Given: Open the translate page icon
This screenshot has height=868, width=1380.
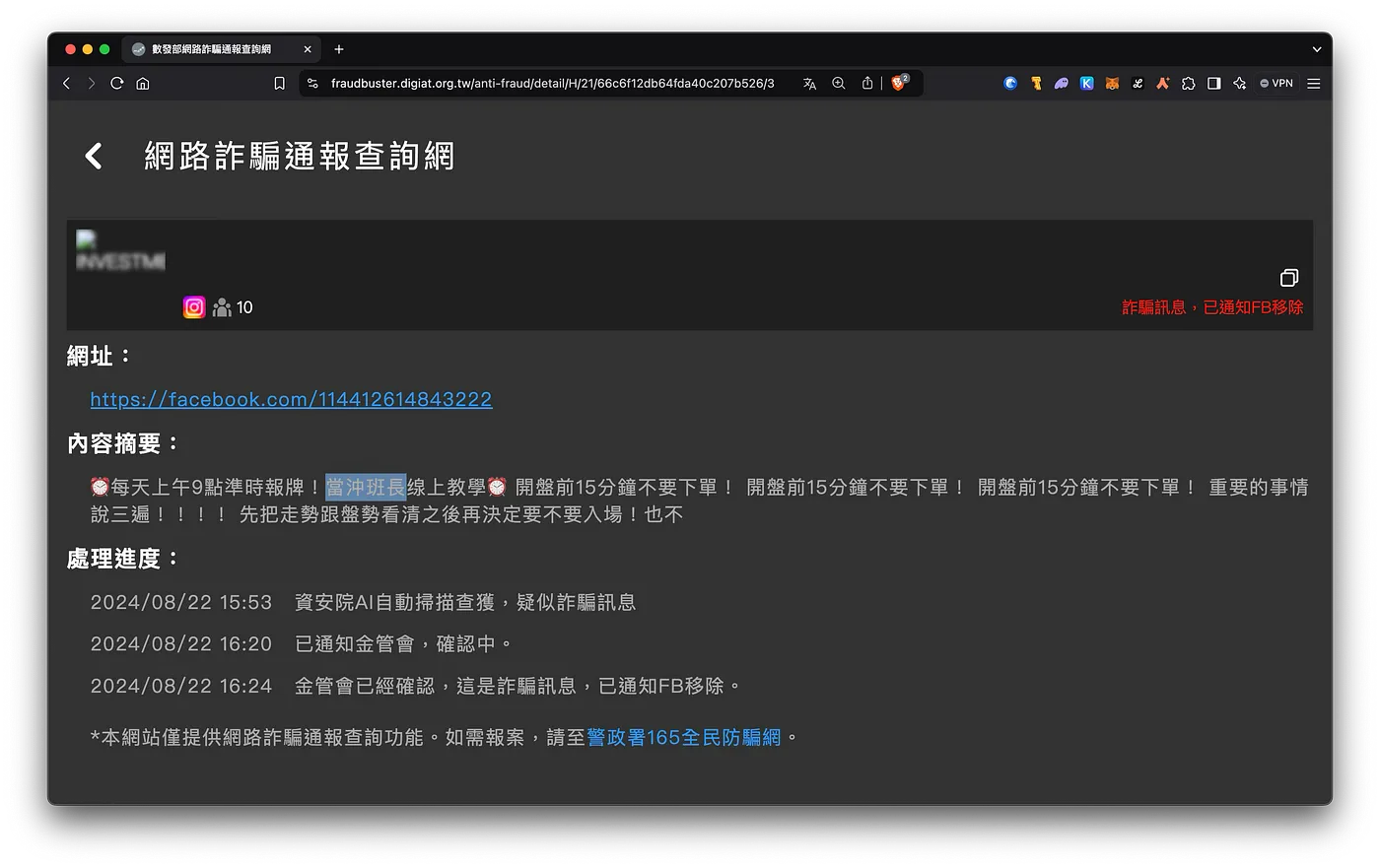Looking at the screenshot, I should tap(809, 84).
